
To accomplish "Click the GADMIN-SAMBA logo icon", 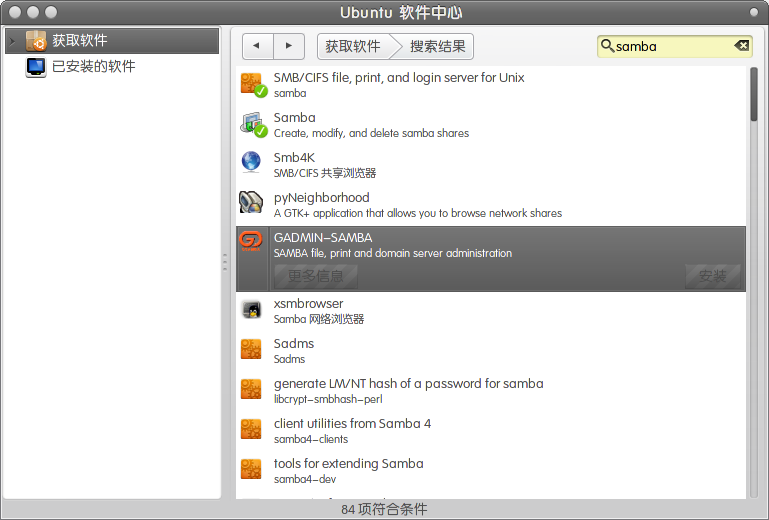I will pyautogui.click(x=251, y=240).
